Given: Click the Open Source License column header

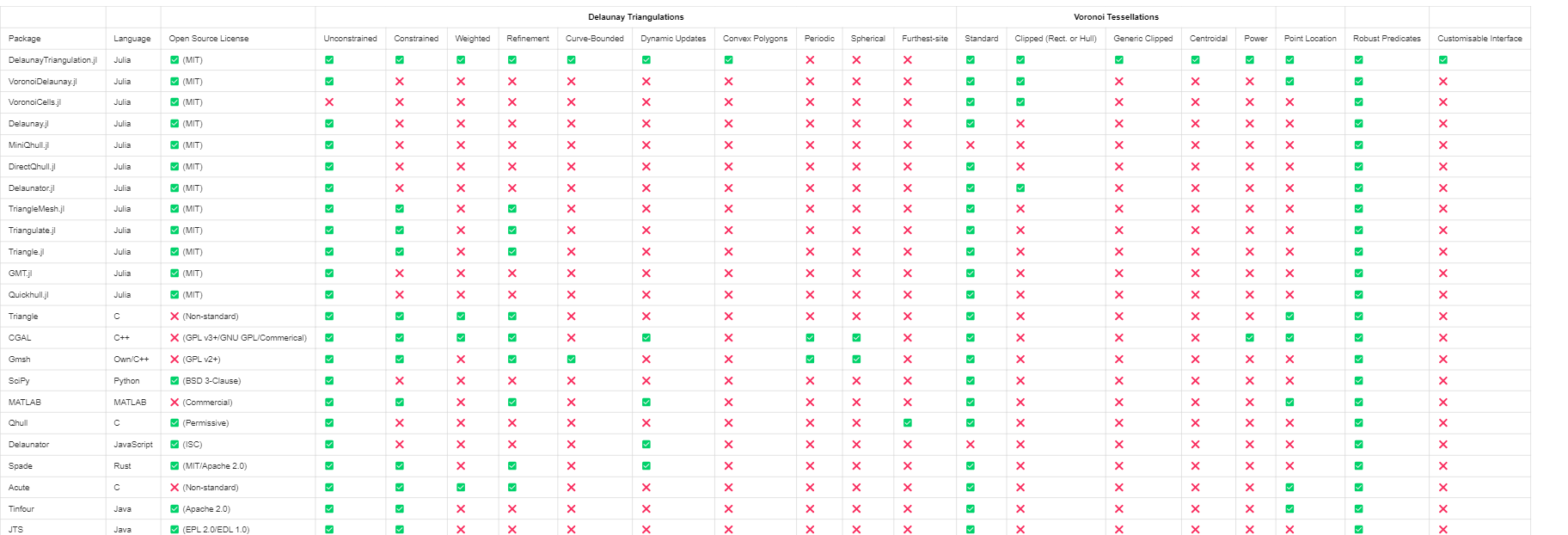Looking at the screenshot, I should pyautogui.click(x=209, y=39).
